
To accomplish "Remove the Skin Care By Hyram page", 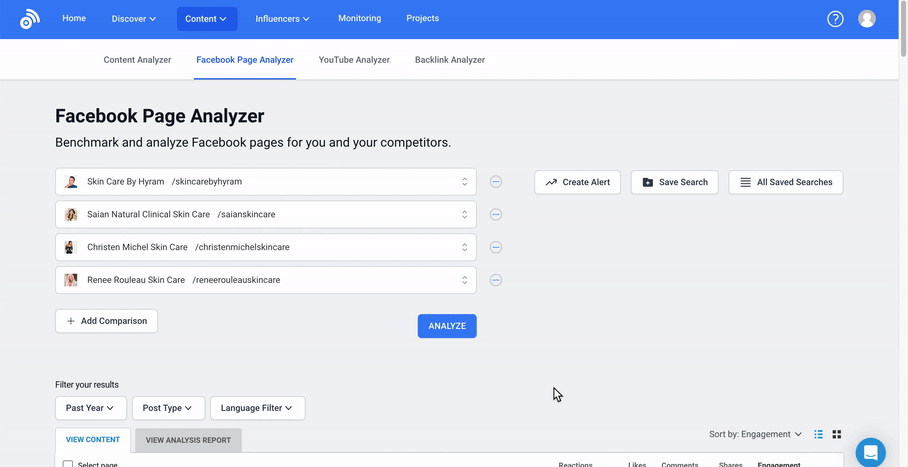I will tap(496, 182).
